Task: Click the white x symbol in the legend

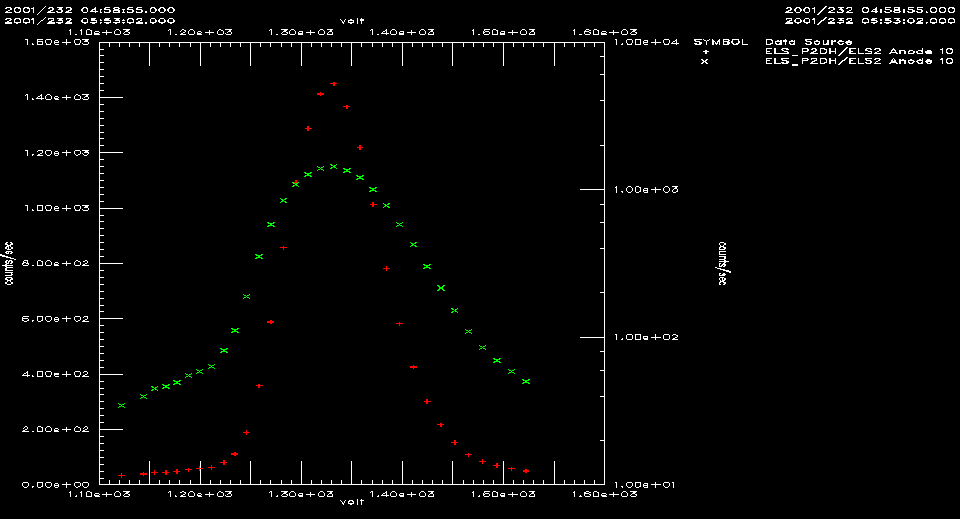Action: pyautogui.click(x=705, y=61)
